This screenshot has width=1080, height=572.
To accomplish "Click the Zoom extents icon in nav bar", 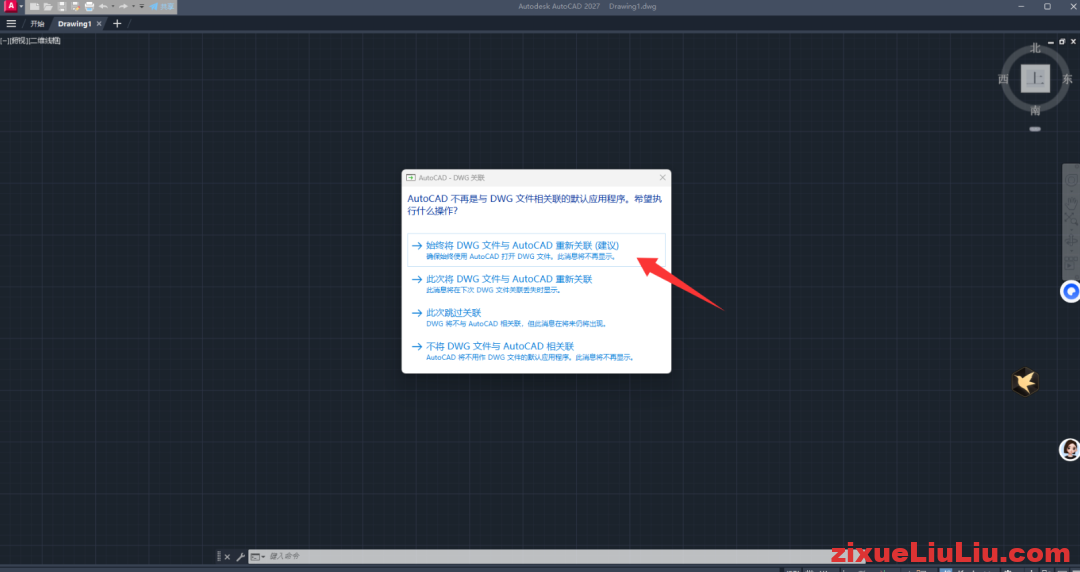I will point(1071,220).
